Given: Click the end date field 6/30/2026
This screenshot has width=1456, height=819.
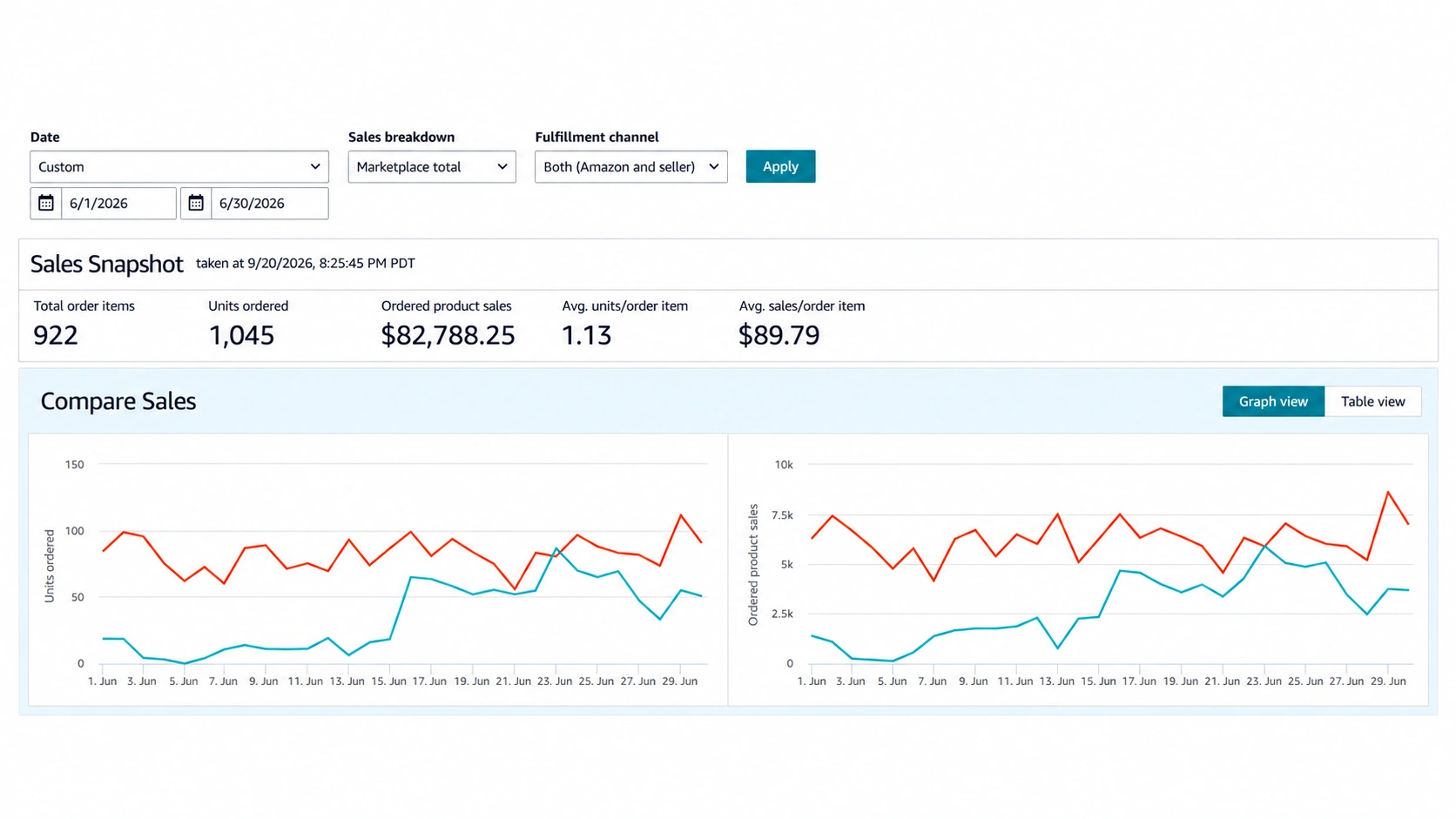Looking at the screenshot, I should (x=269, y=203).
